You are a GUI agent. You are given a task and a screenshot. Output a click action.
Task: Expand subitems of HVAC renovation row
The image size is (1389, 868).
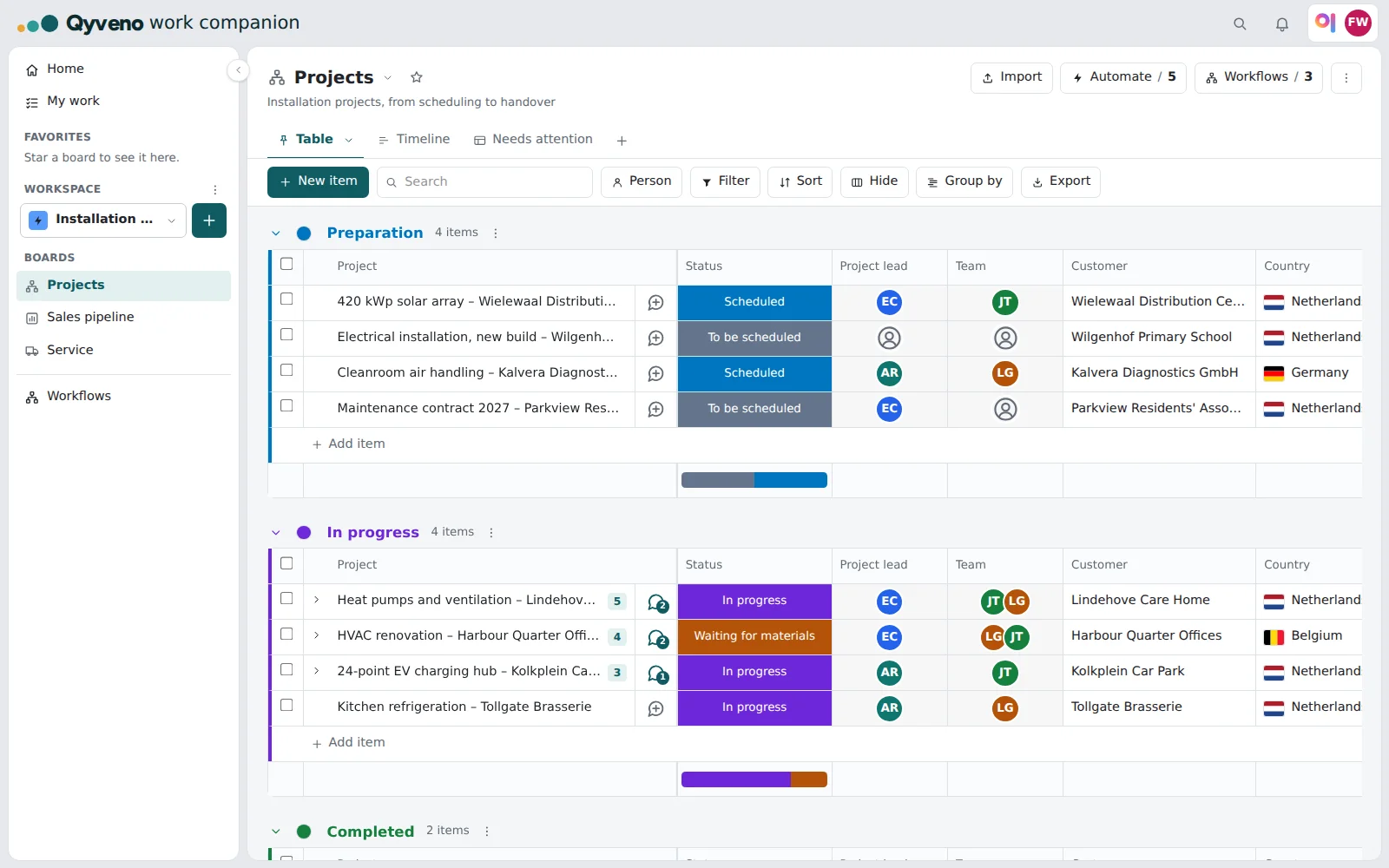point(317,635)
